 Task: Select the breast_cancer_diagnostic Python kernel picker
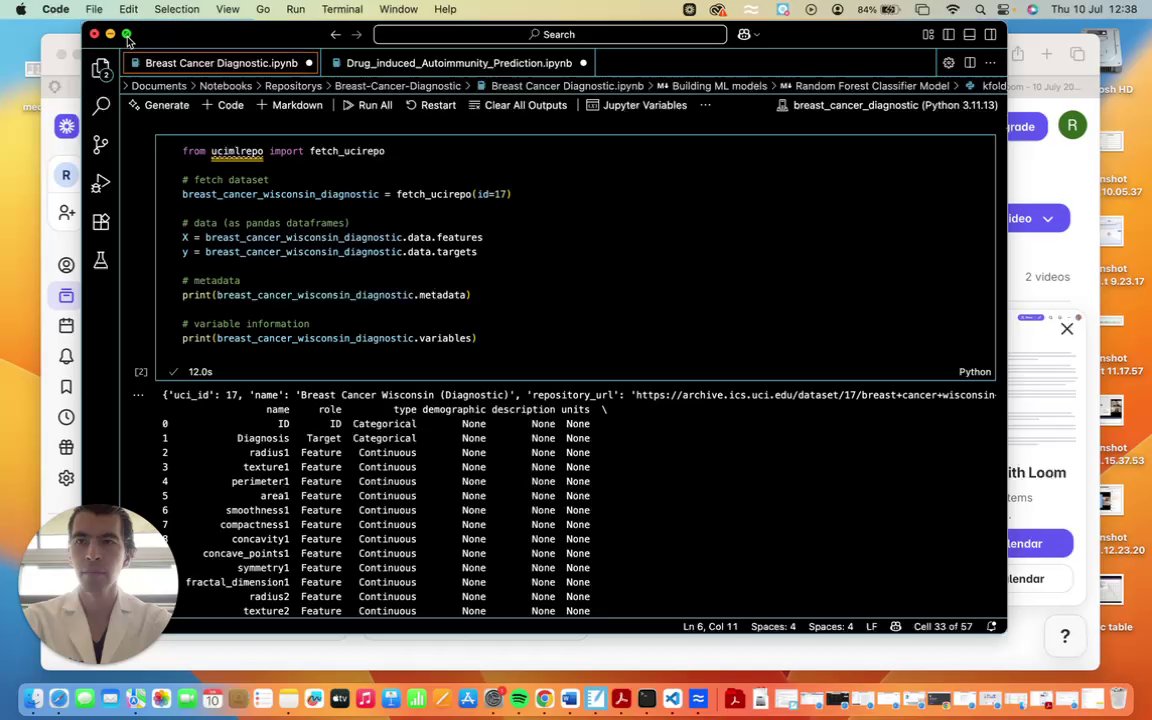pos(887,105)
